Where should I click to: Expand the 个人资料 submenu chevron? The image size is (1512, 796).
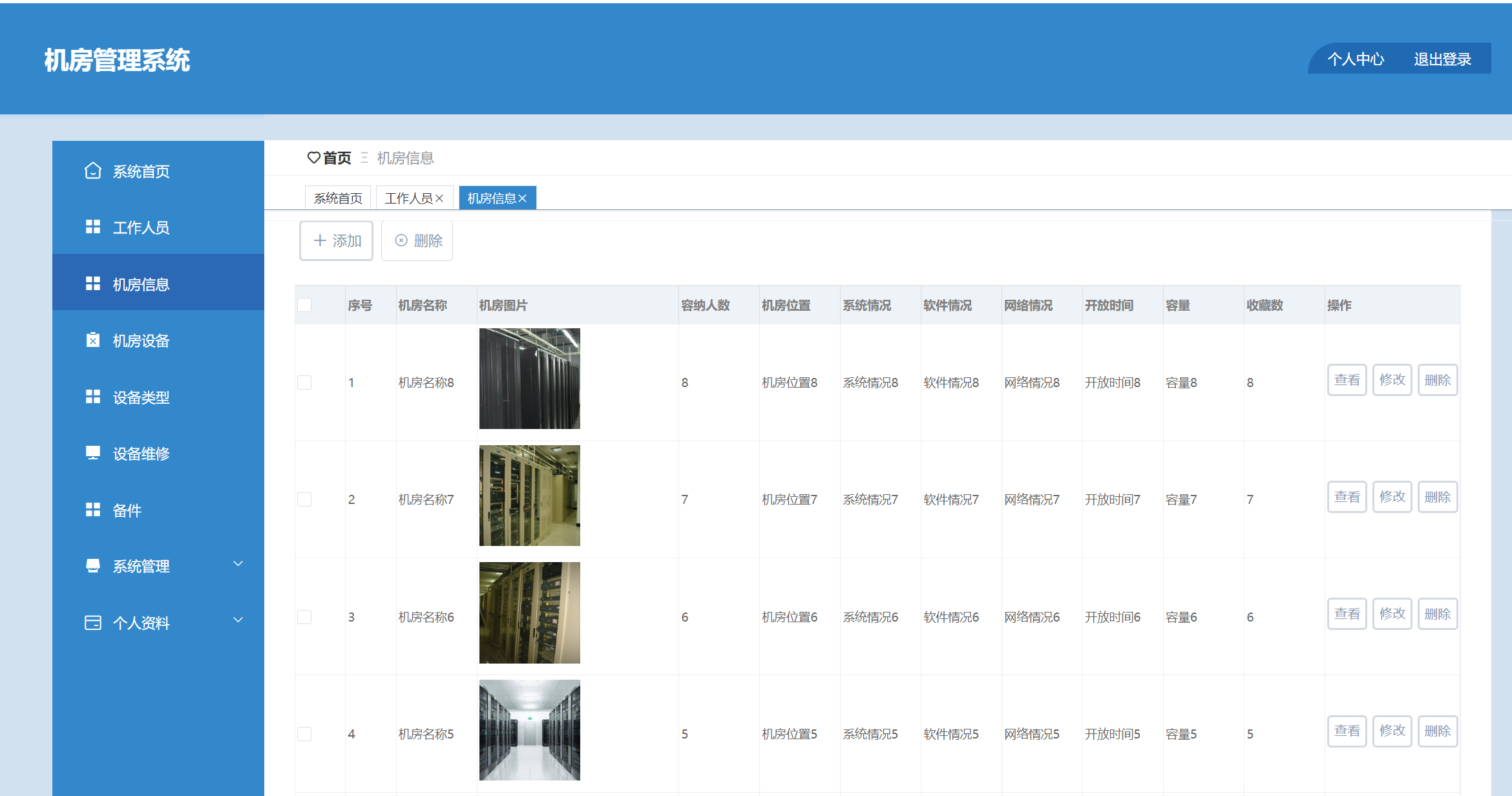pos(238,620)
